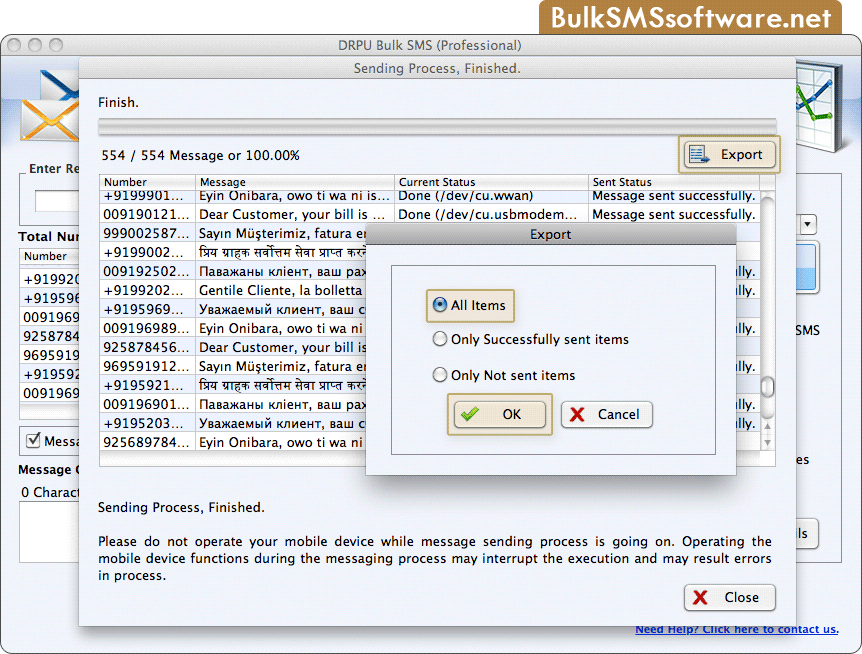The height and width of the screenshot is (654, 862).
Task: Click the green checkmark icon on OK
Action: pyautogui.click(x=470, y=414)
